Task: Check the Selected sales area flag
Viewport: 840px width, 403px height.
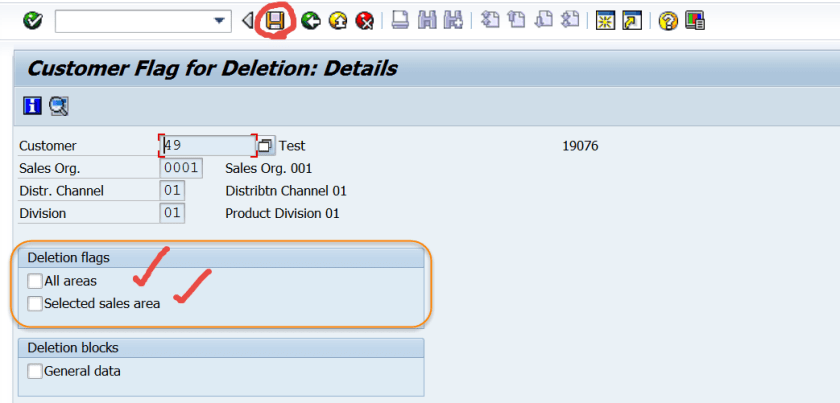Action: point(35,303)
